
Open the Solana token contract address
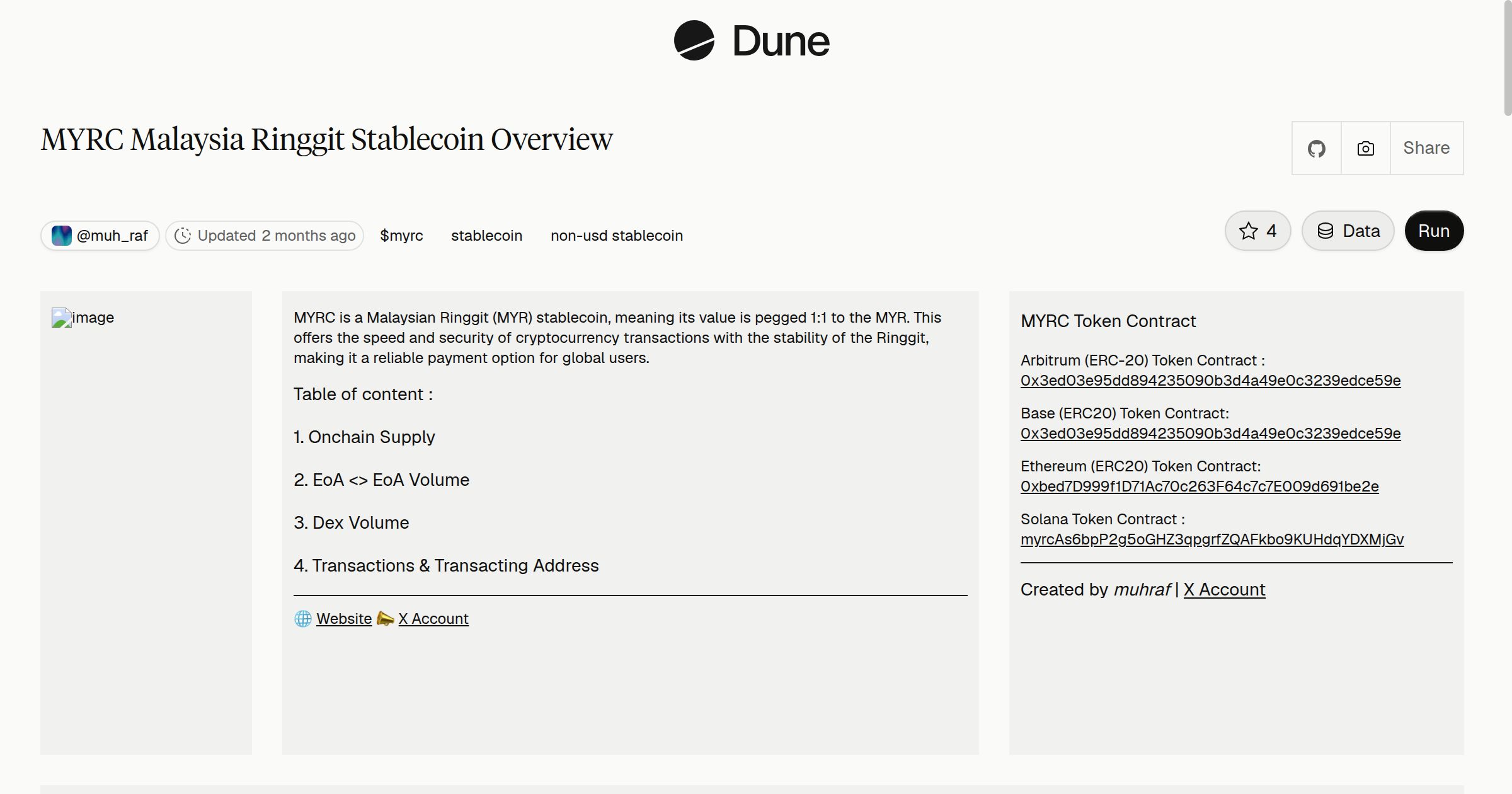point(1212,539)
